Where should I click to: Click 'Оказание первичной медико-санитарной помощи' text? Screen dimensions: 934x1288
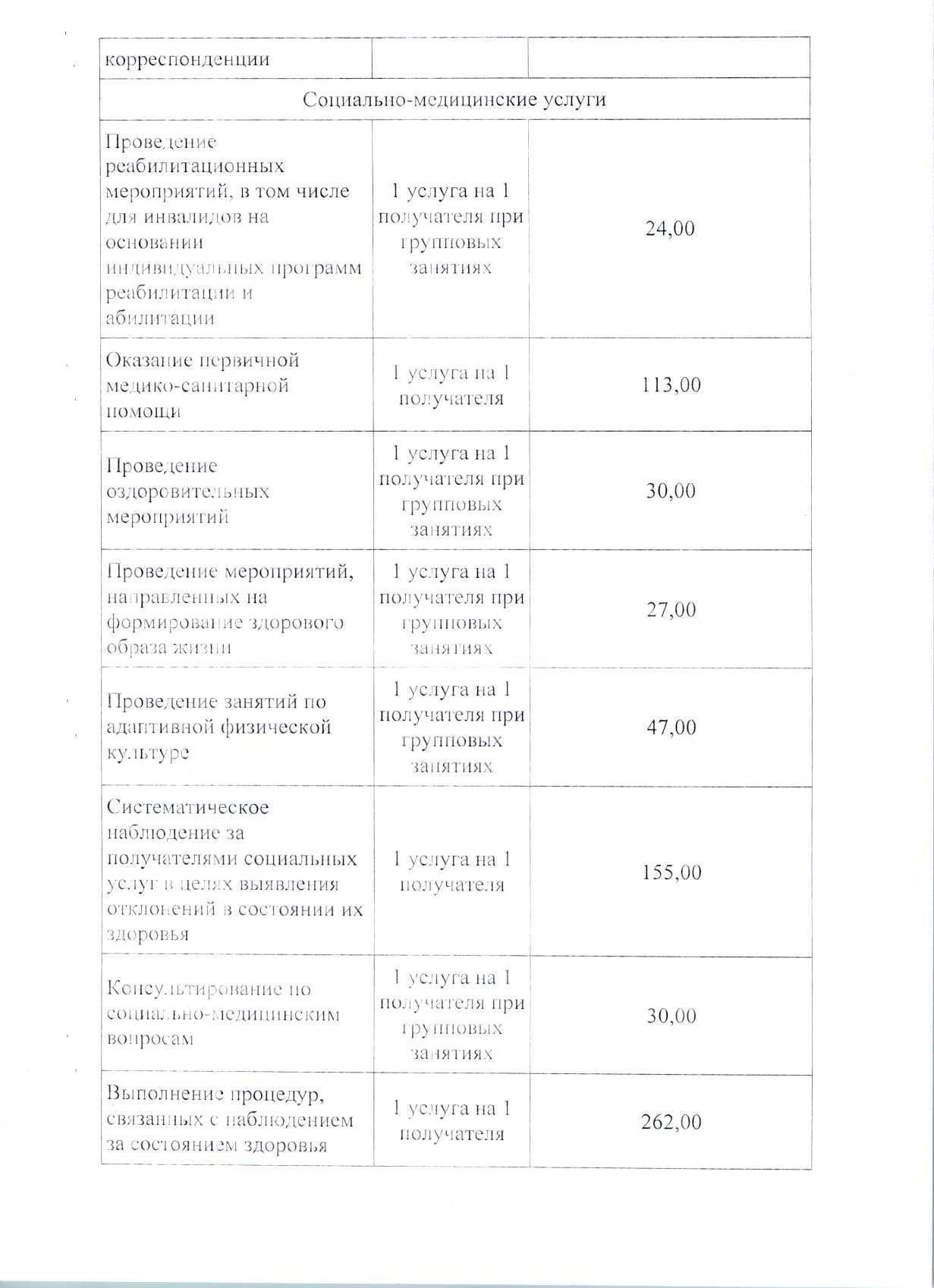pos(202,385)
